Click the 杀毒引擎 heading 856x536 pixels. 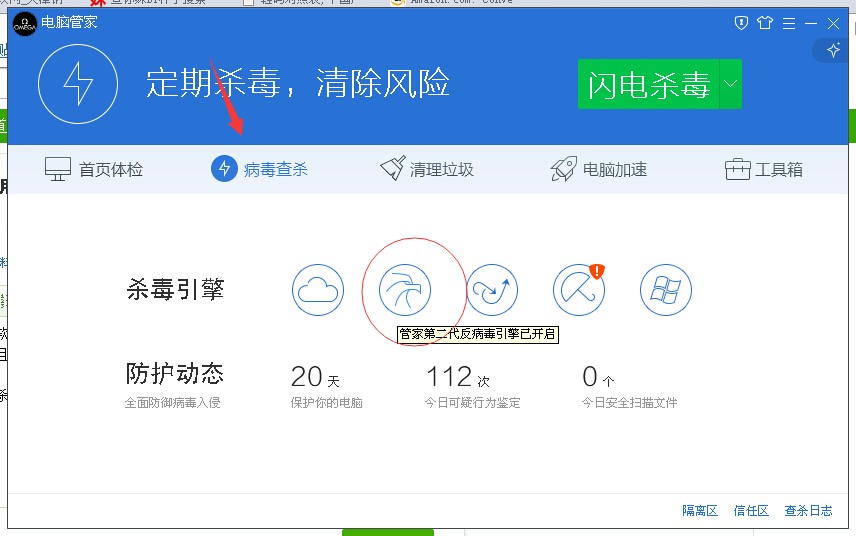pos(175,289)
